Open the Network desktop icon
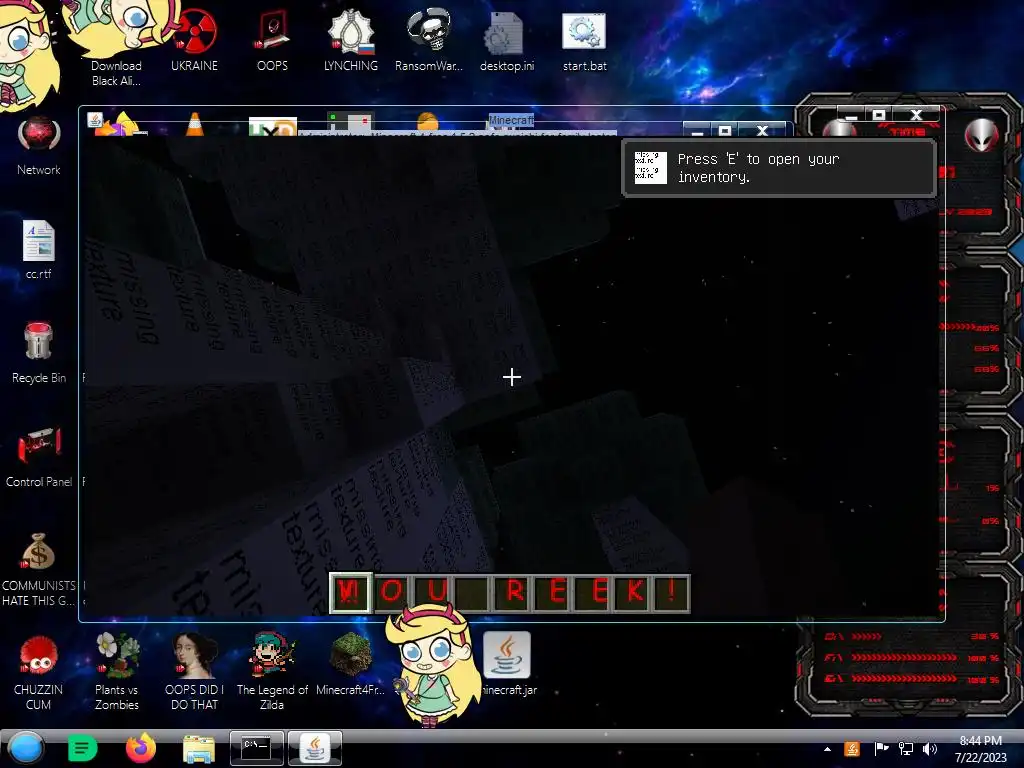This screenshot has width=1024, height=768. point(39,145)
